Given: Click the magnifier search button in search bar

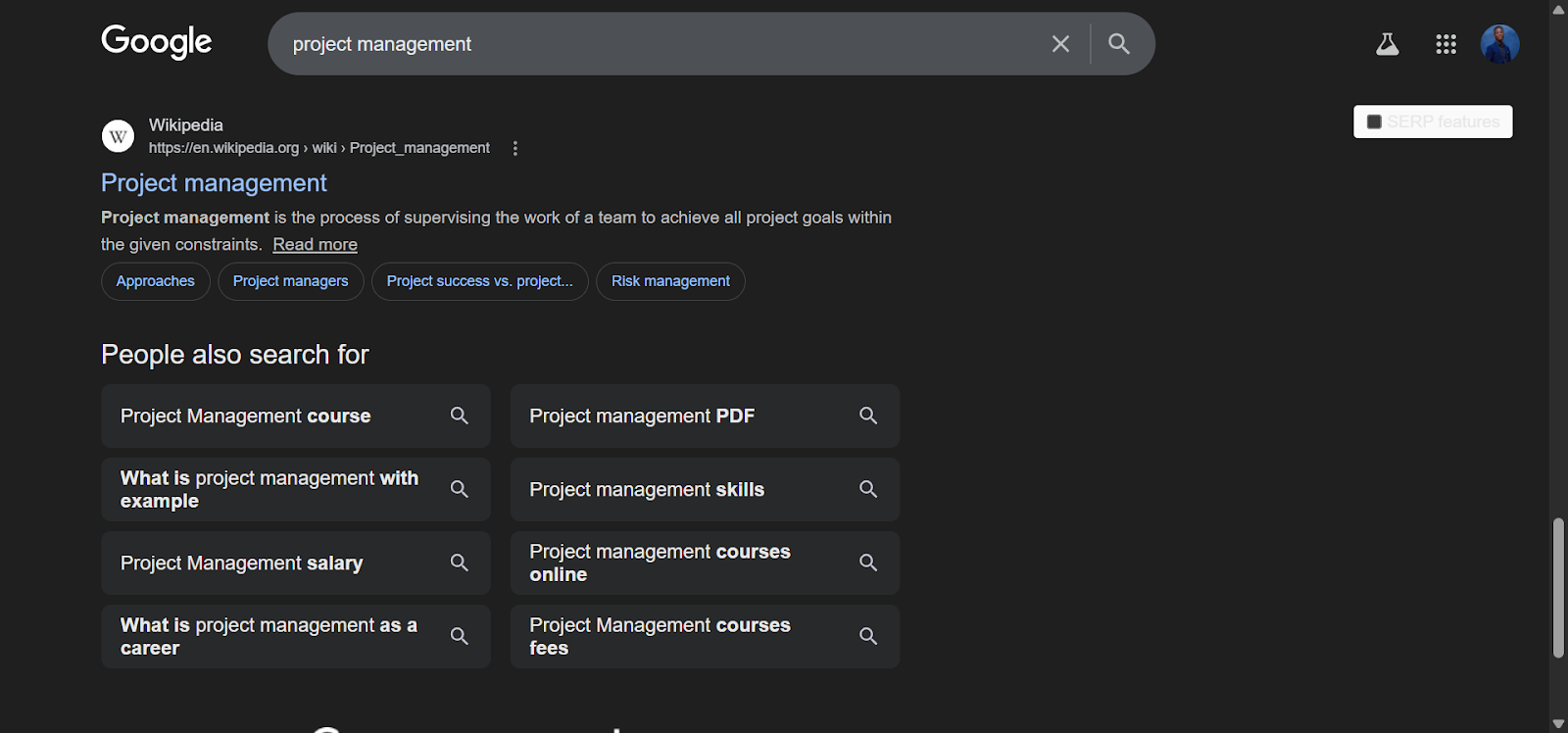Looking at the screenshot, I should [x=1119, y=44].
